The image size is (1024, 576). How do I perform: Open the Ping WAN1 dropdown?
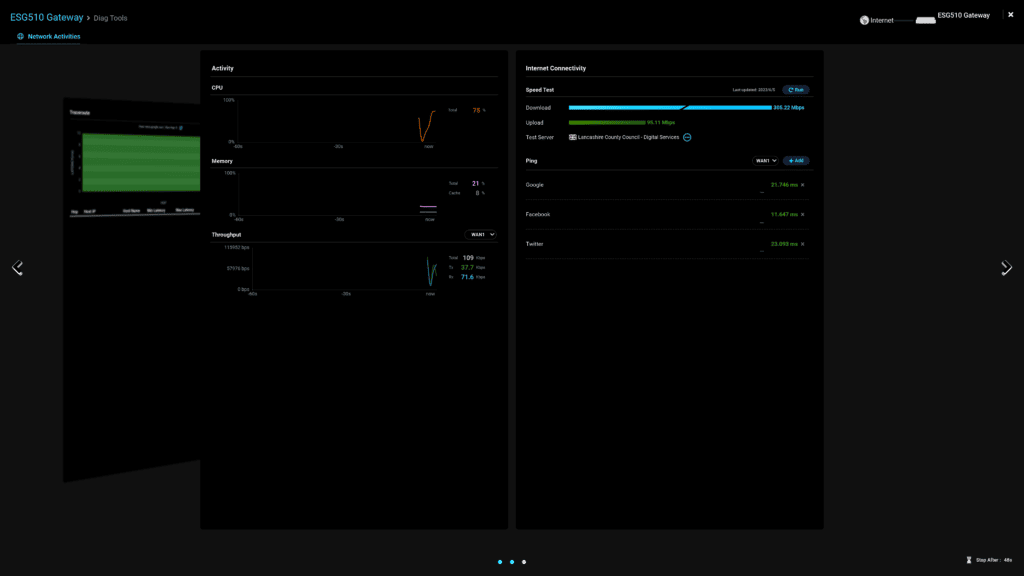click(765, 160)
